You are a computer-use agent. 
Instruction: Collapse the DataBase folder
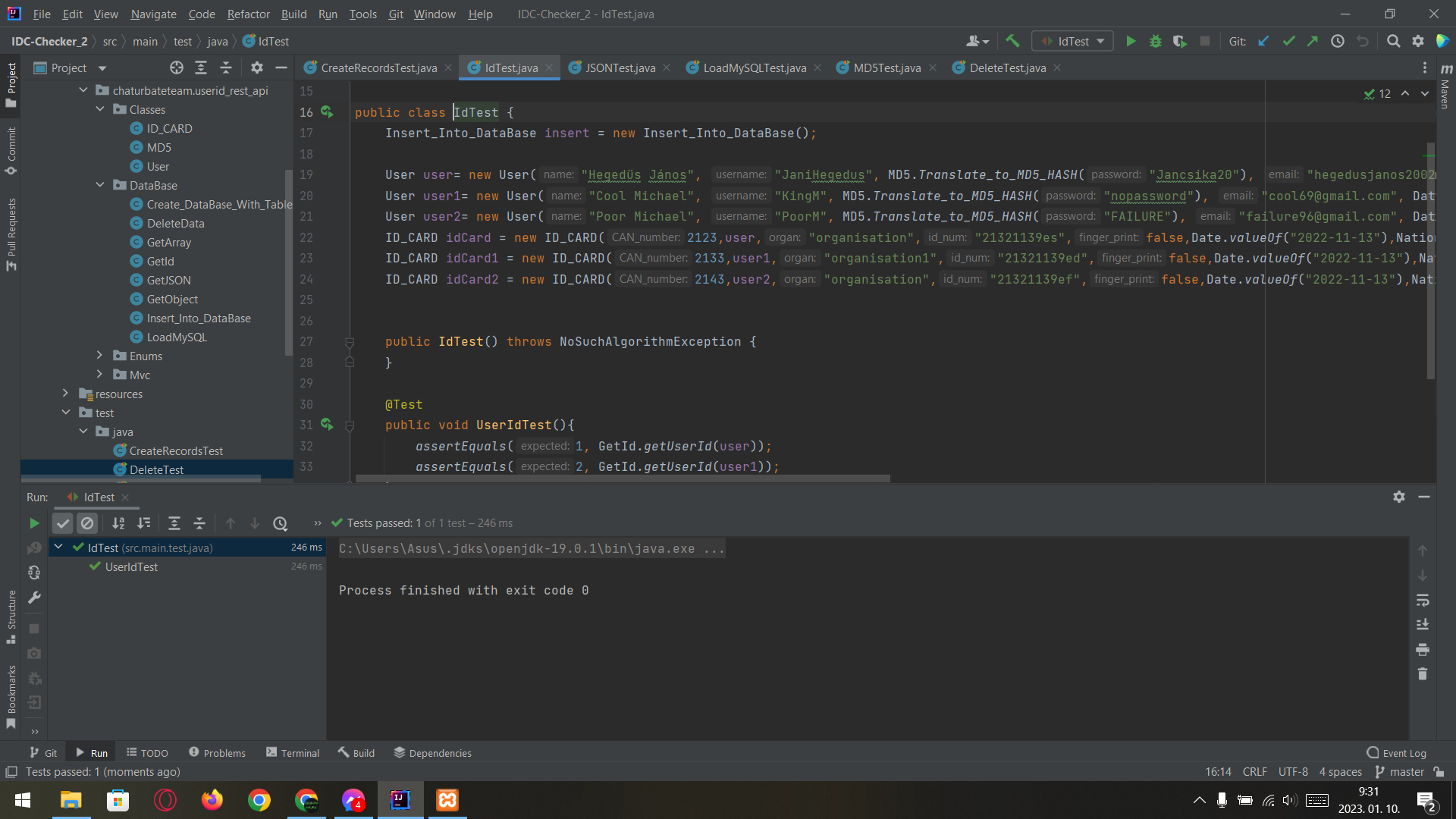pos(100,185)
